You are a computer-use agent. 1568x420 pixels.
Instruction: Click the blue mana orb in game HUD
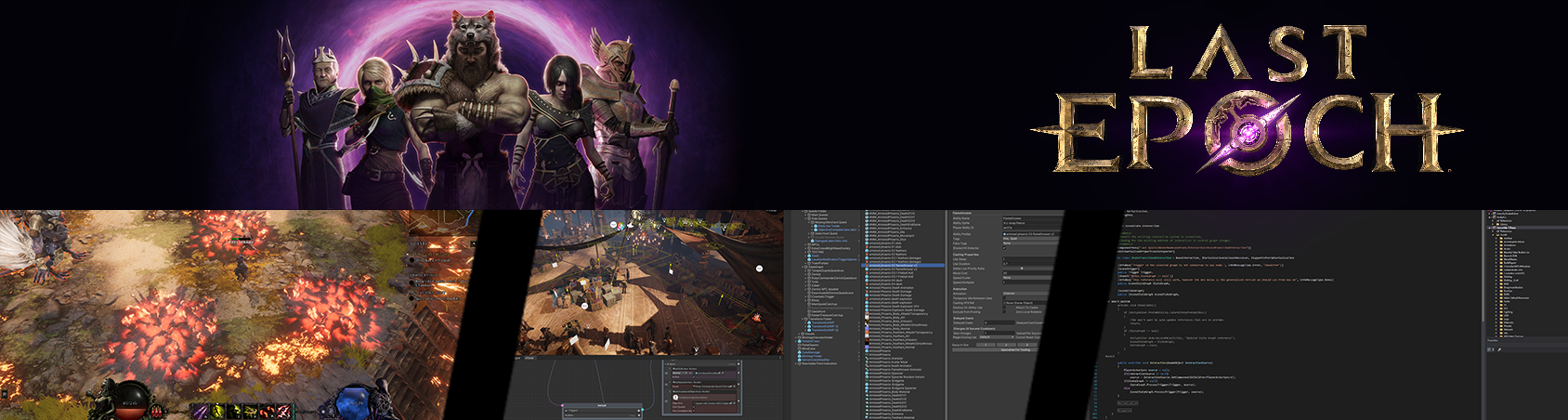(352, 402)
